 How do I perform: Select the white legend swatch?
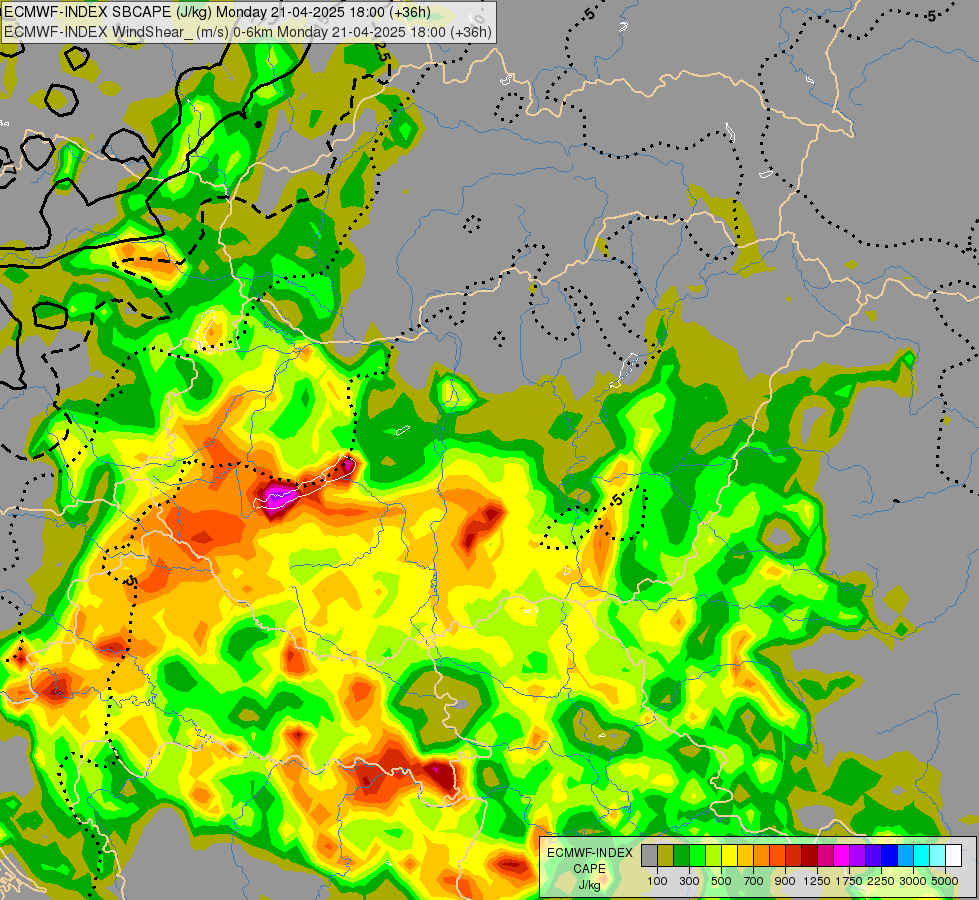[x=953, y=855]
